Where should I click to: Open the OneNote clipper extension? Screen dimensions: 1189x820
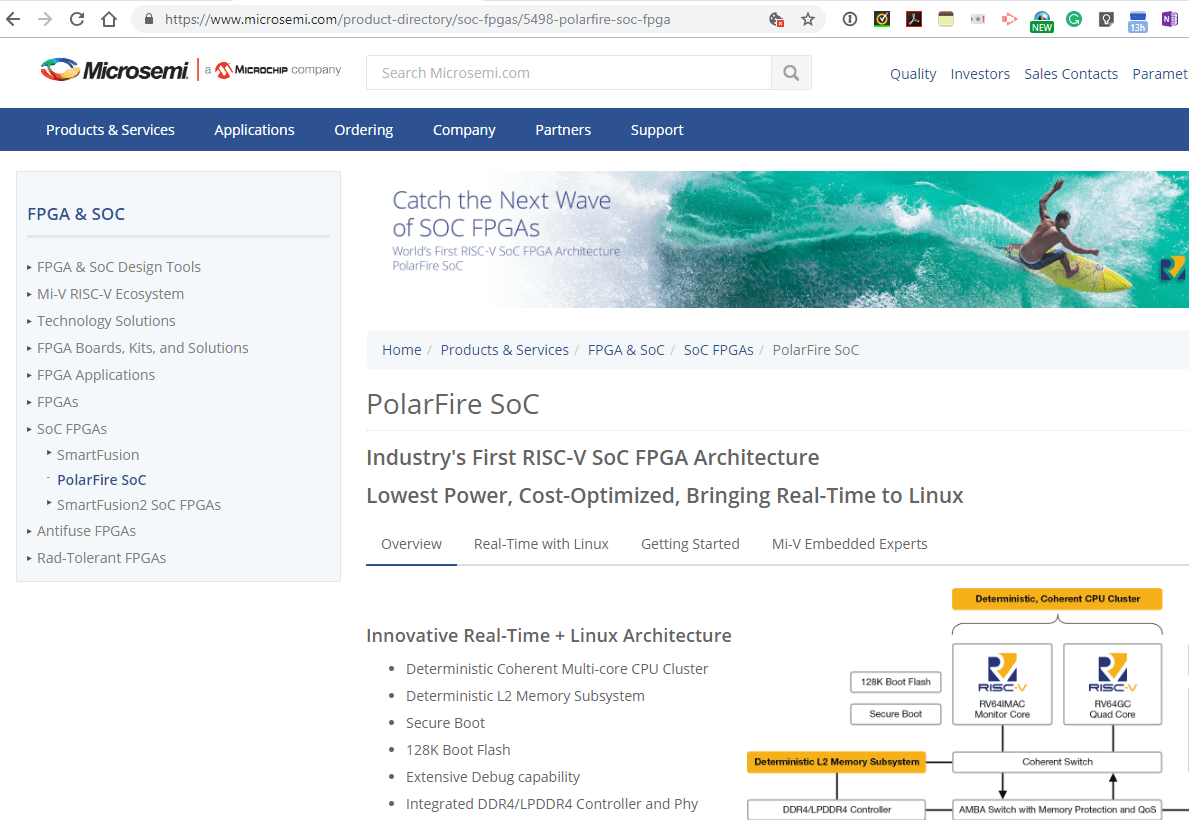point(1169,19)
